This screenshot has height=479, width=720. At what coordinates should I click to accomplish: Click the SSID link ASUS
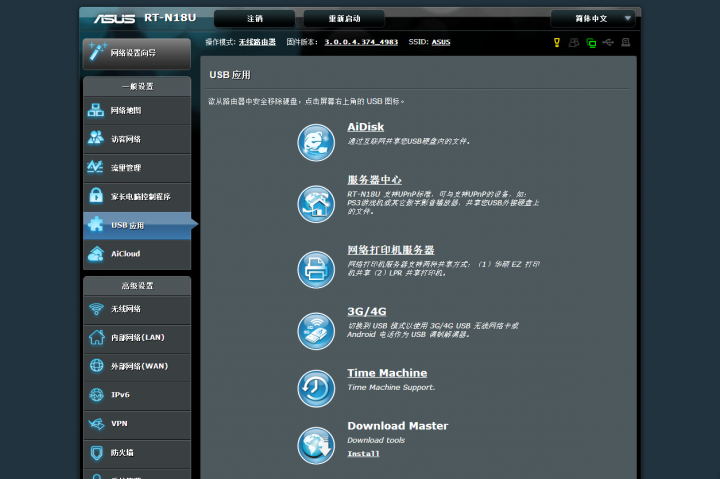click(441, 42)
